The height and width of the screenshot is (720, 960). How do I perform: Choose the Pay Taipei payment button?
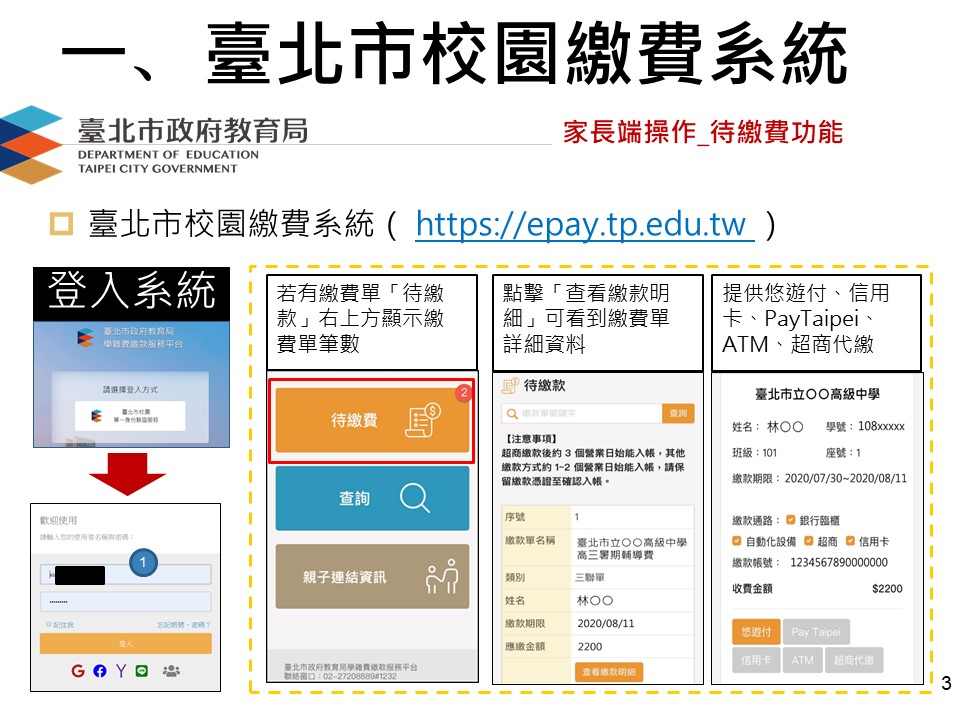pyautogui.click(x=815, y=632)
